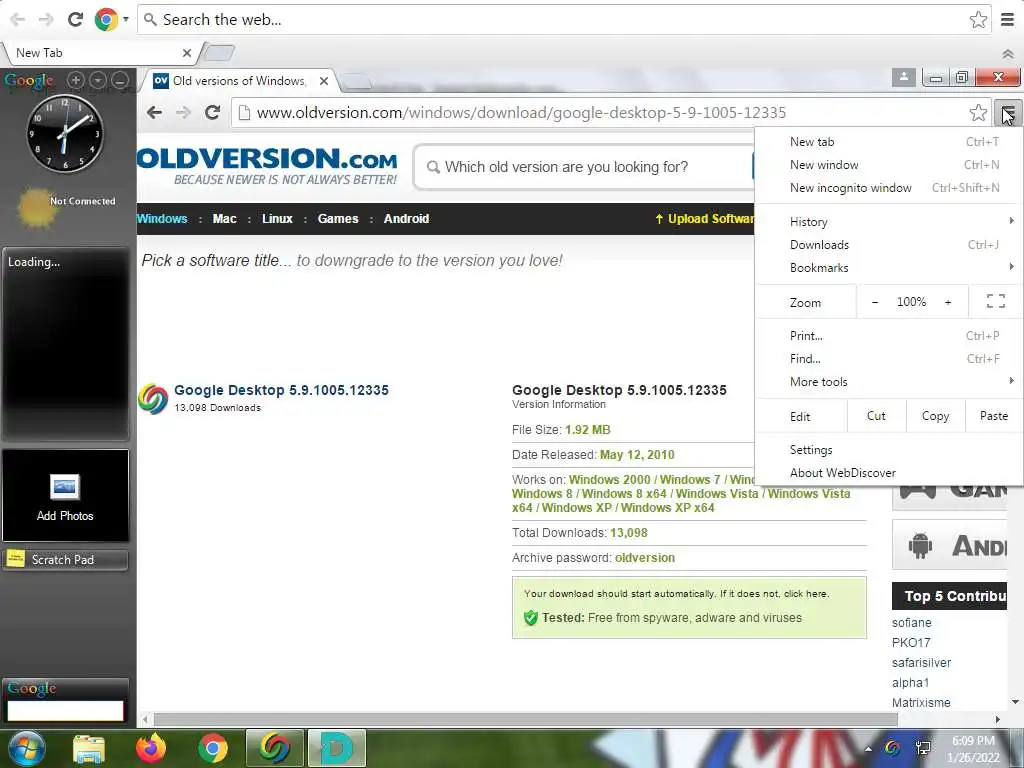Go forward in the inner browser window
Screen dimensions: 1024x768
pos(184,112)
